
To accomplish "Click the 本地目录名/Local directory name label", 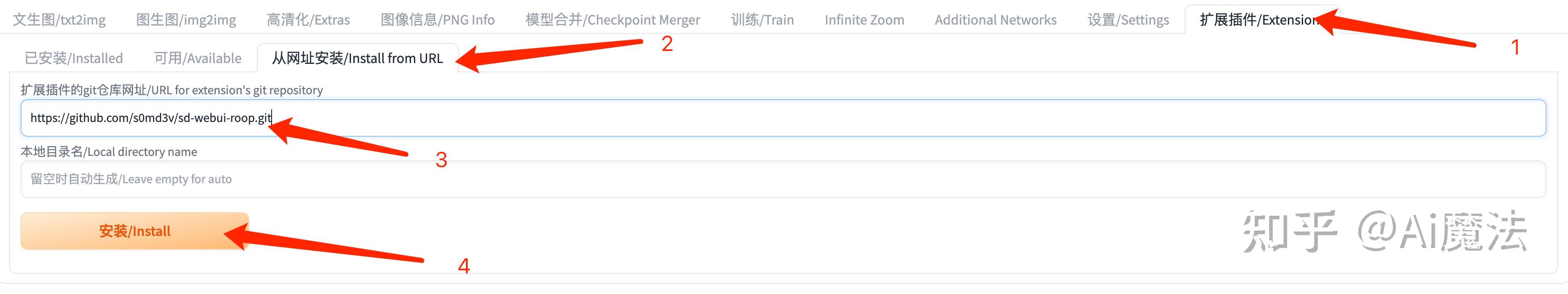I will 109,151.
